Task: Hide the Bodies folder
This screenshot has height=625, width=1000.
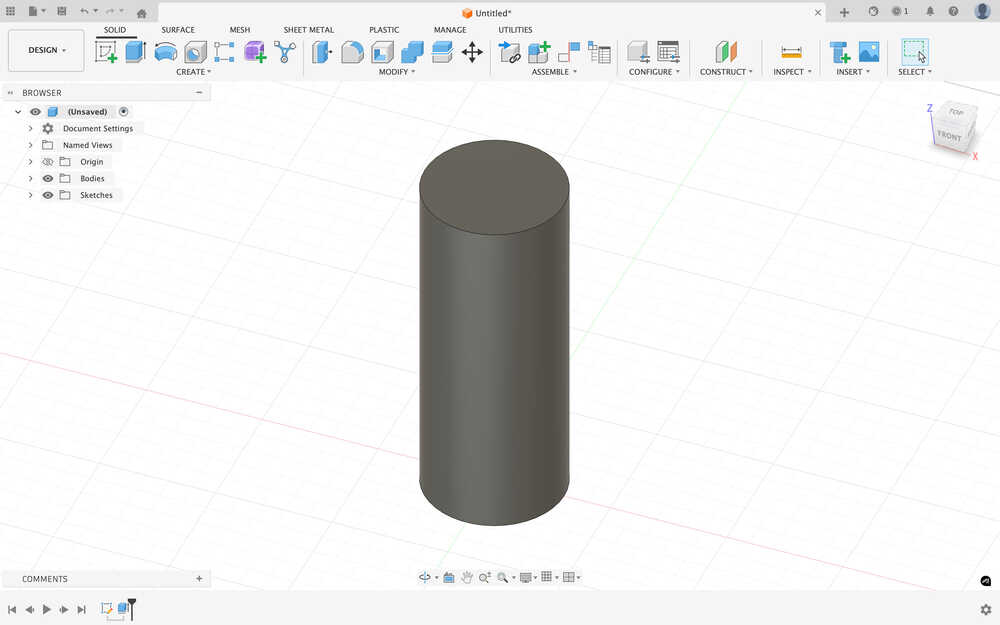Action: pyautogui.click(x=47, y=179)
